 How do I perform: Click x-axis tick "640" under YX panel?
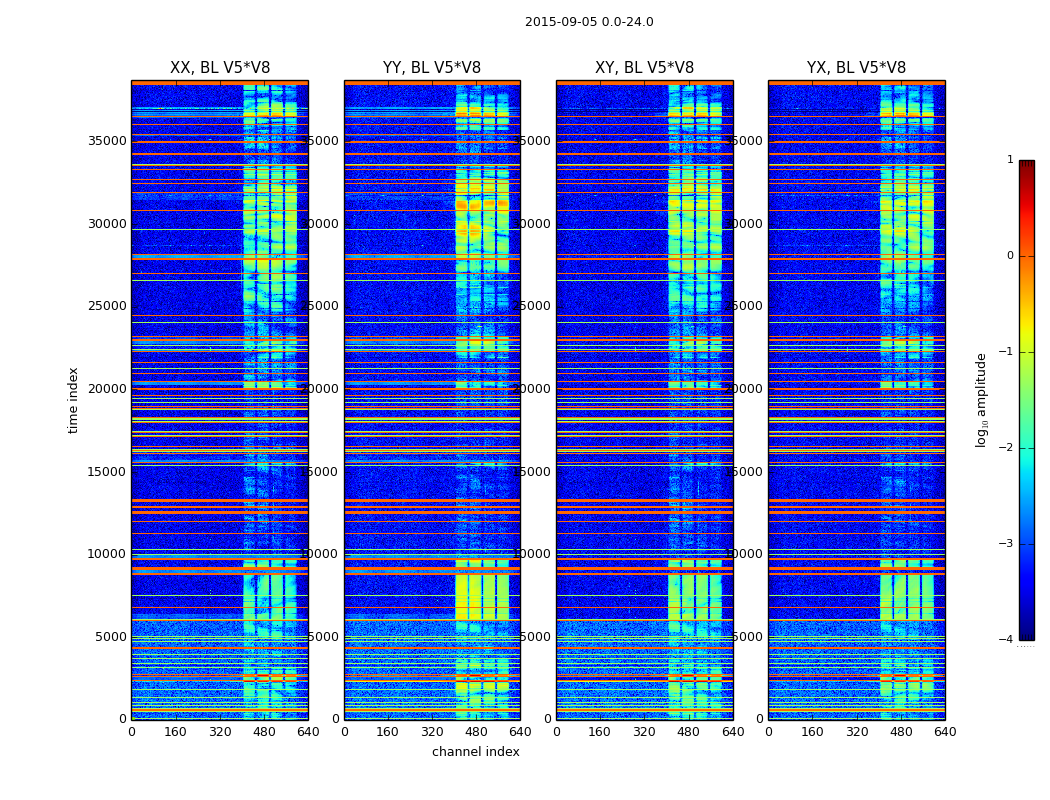(945, 732)
